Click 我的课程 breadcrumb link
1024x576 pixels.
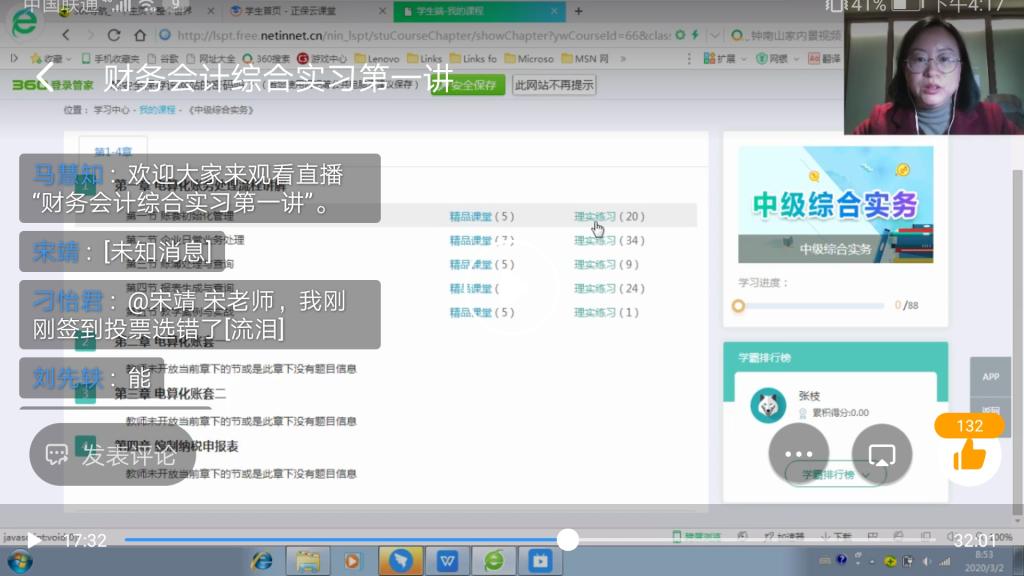(157, 110)
